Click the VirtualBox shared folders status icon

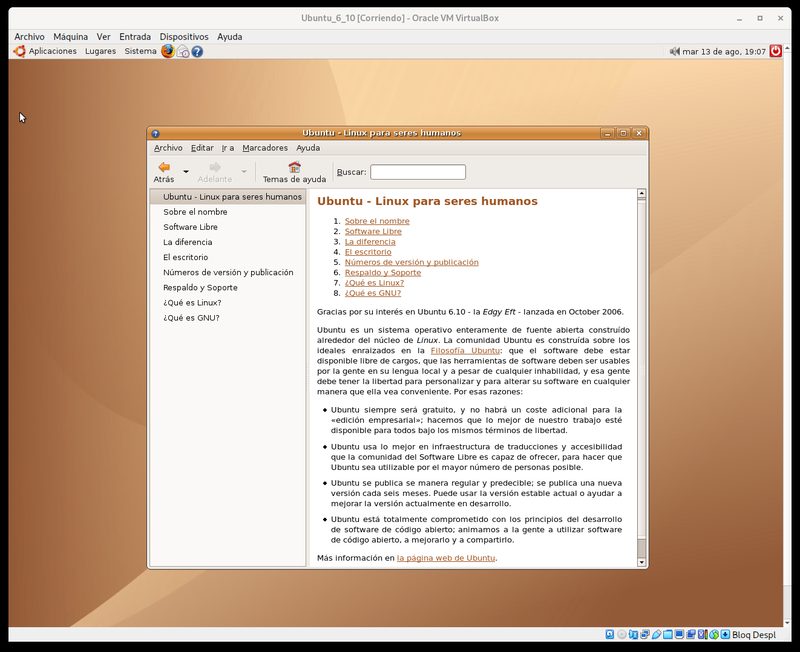click(x=668, y=634)
